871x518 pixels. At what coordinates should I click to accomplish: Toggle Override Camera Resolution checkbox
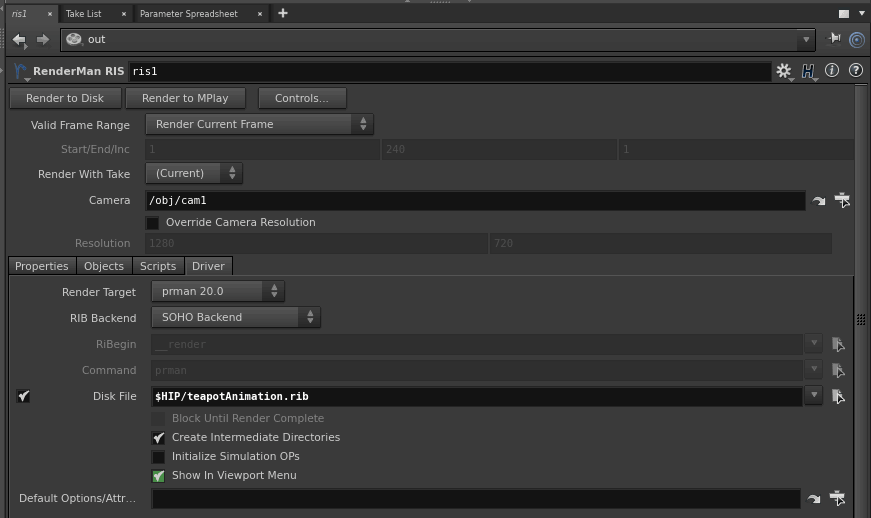pyautogui.click(x=152, y=223)
